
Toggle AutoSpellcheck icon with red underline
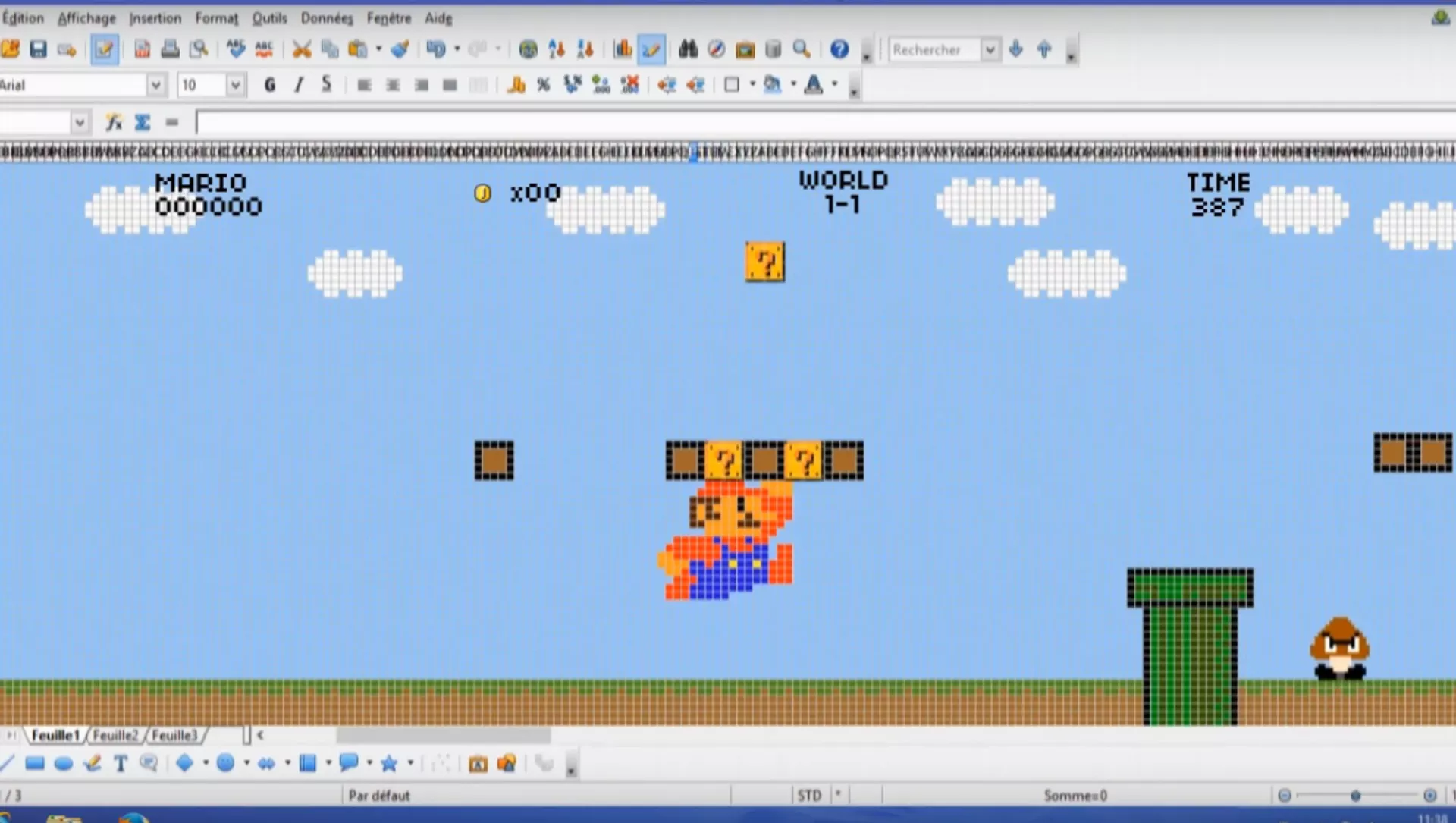(264, 50)
